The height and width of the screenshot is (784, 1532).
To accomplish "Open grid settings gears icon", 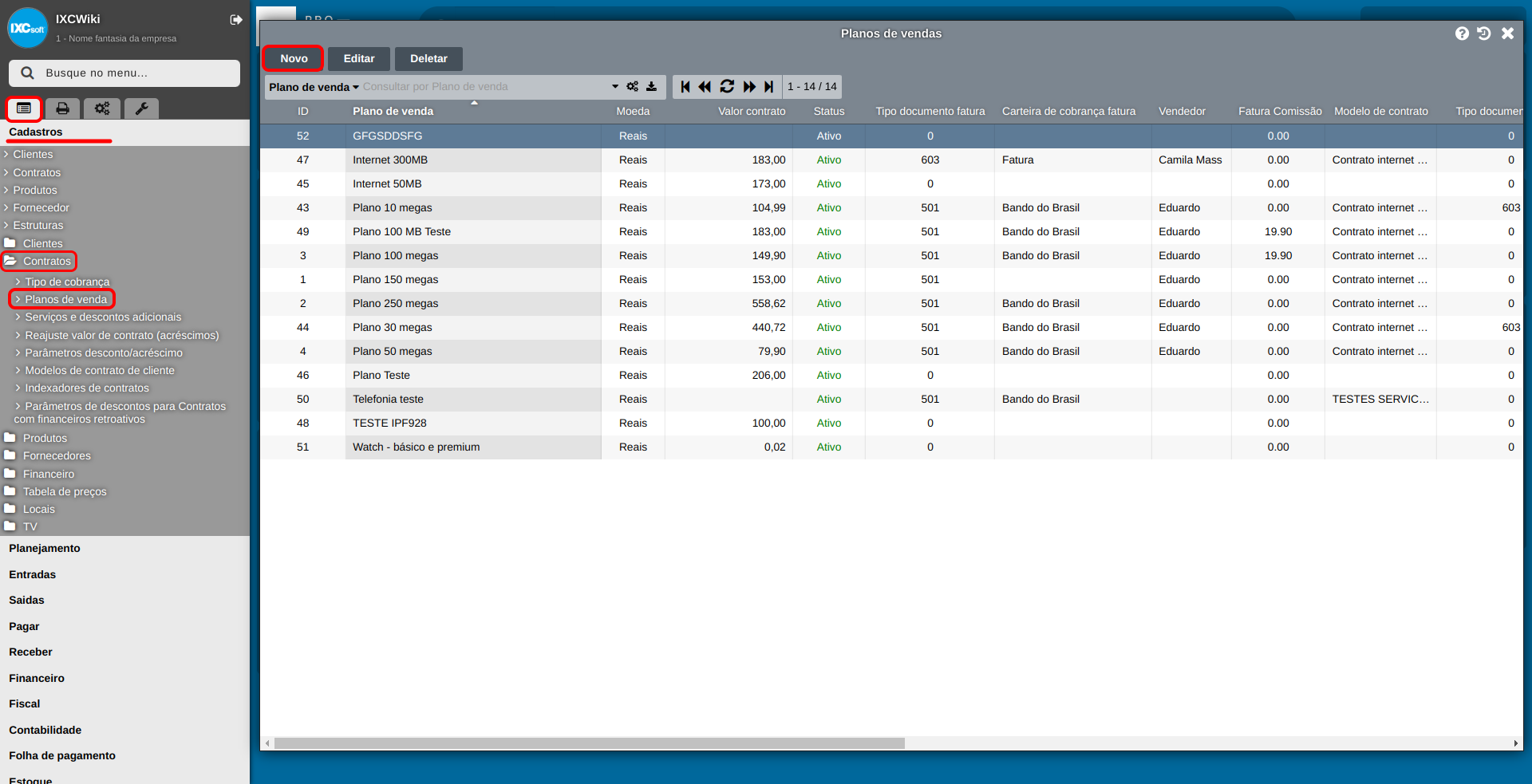I will pyautogui.click(x=632, y=86).
